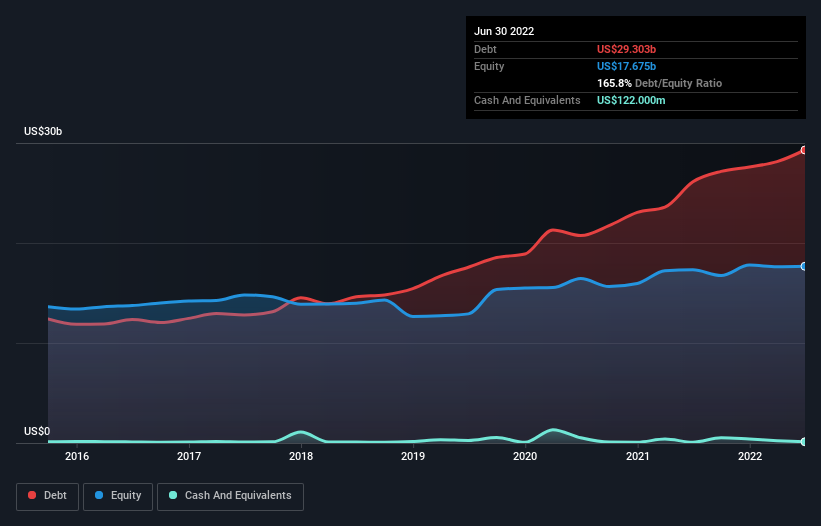Click the US$122.000m cash value
821x526 pixels.
tap(631, 100)
